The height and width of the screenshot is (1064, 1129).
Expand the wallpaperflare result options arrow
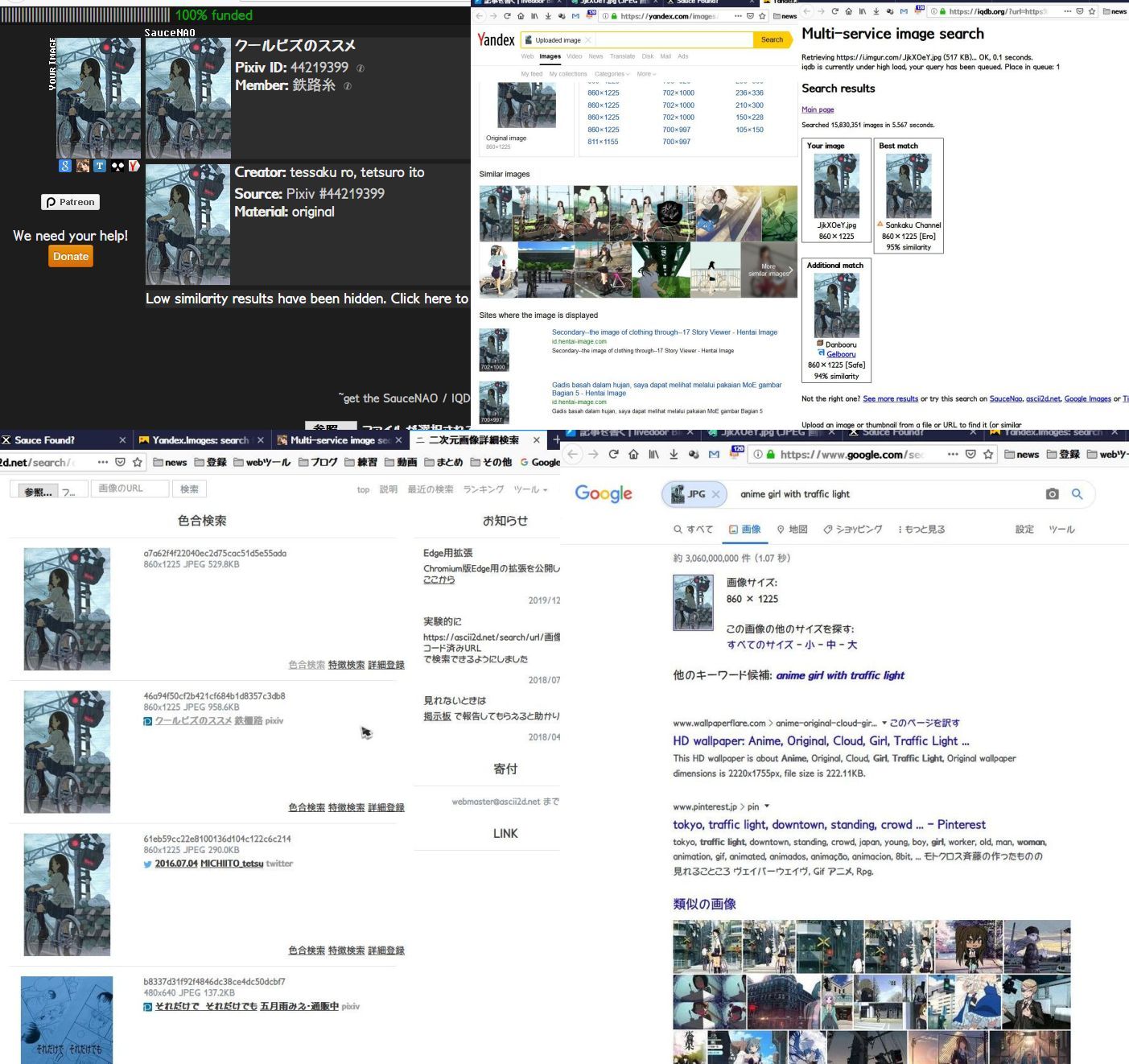(884, 723)
